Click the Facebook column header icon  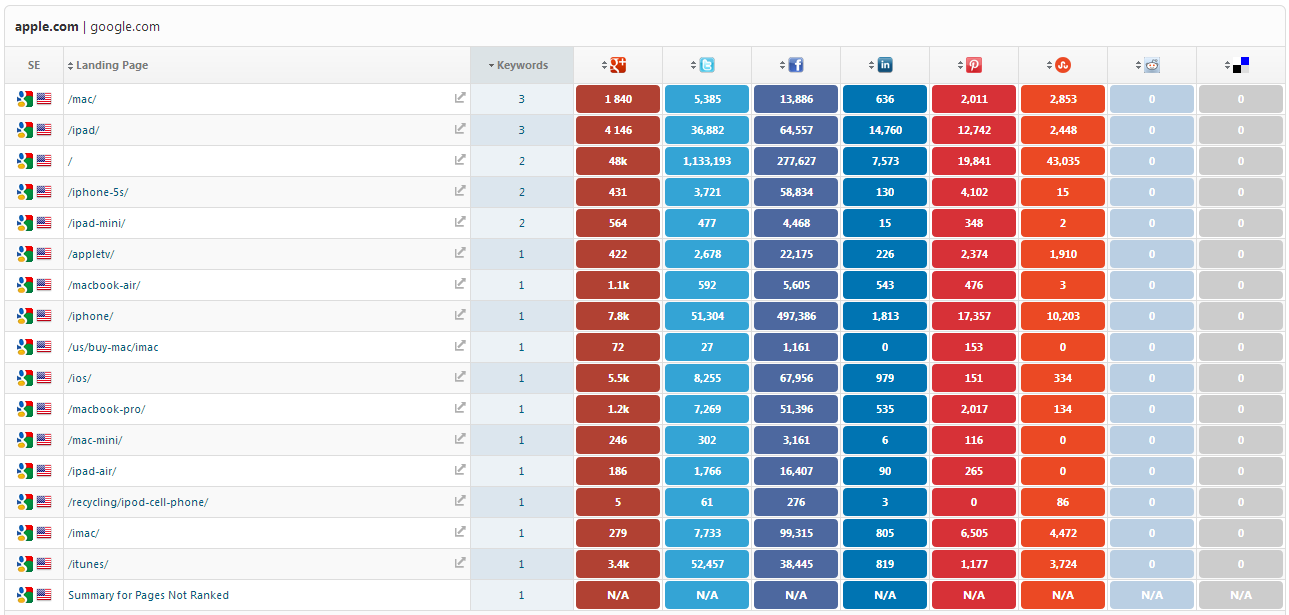coord(796,65)
